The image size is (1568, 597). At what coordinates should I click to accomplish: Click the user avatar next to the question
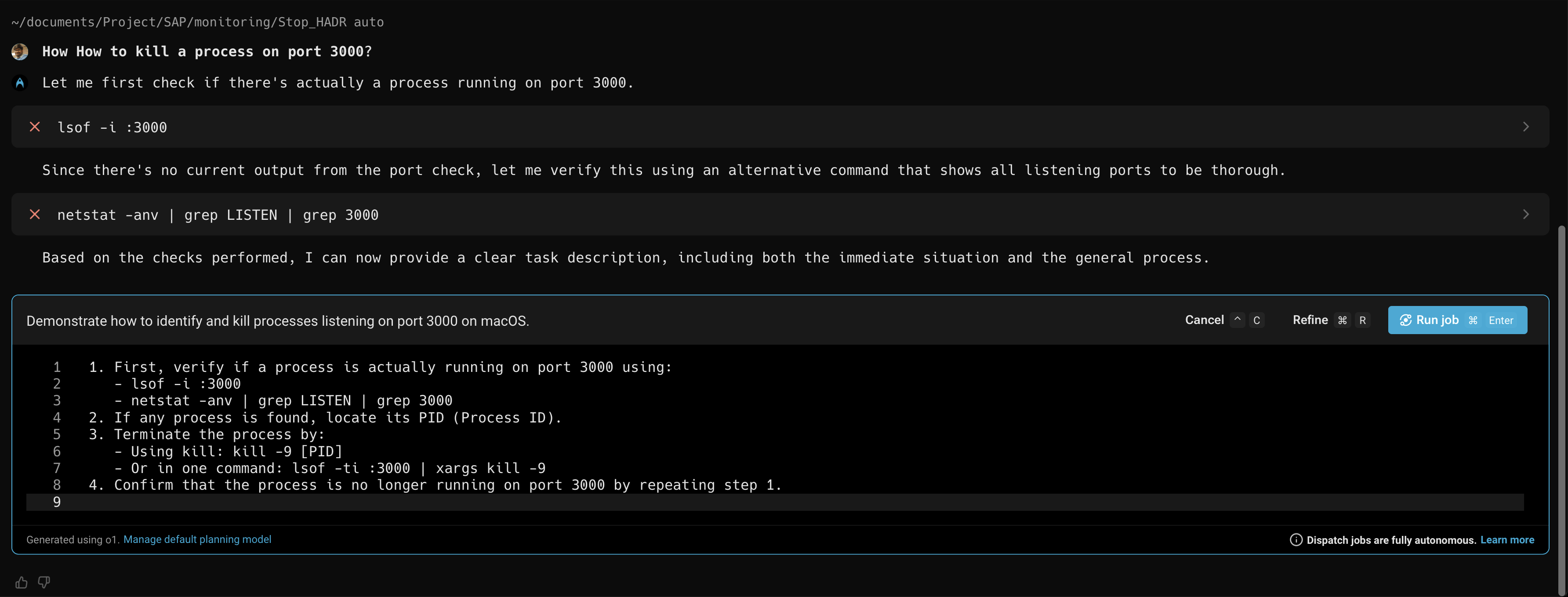[x=20, y=52]
